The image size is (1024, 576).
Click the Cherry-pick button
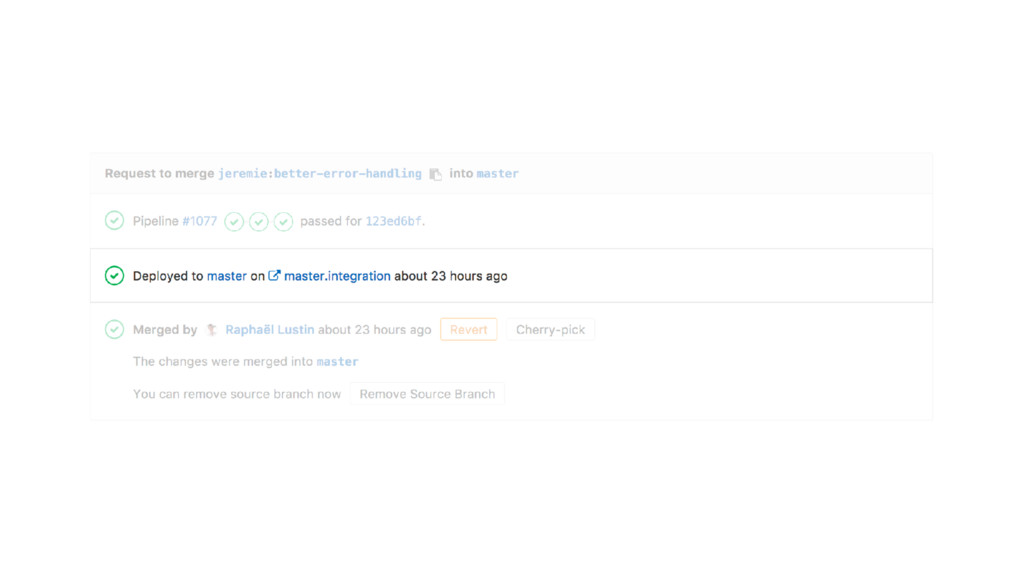tap(551, 330)
